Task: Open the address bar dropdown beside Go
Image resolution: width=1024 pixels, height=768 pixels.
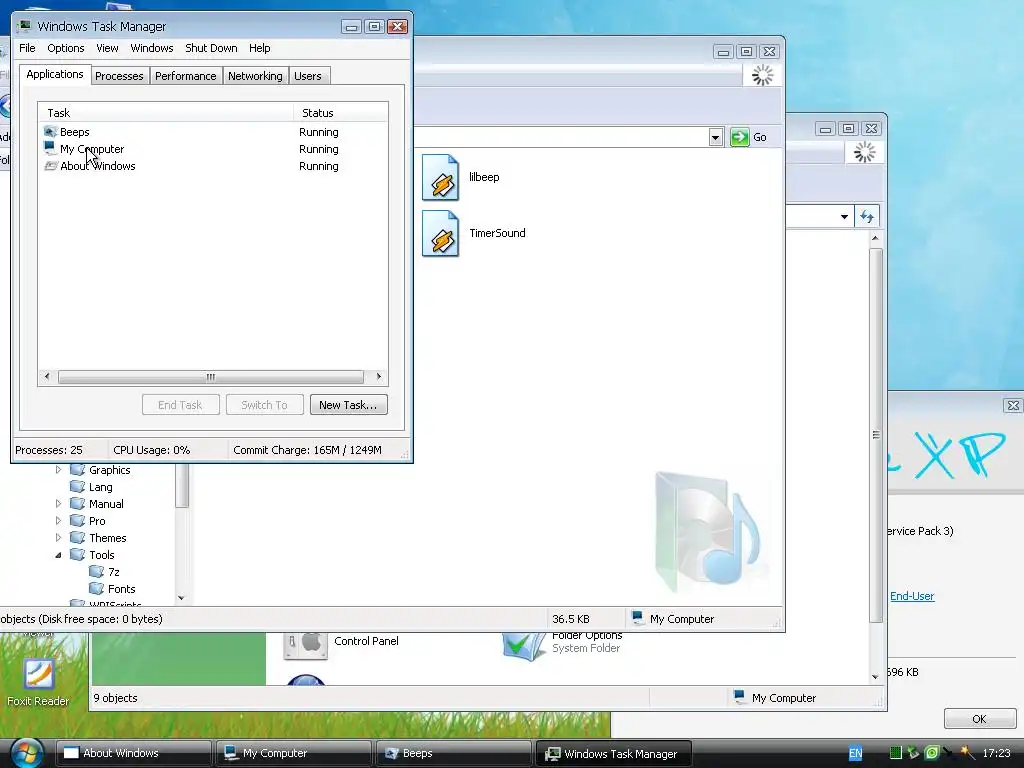Action: (715, 137)
